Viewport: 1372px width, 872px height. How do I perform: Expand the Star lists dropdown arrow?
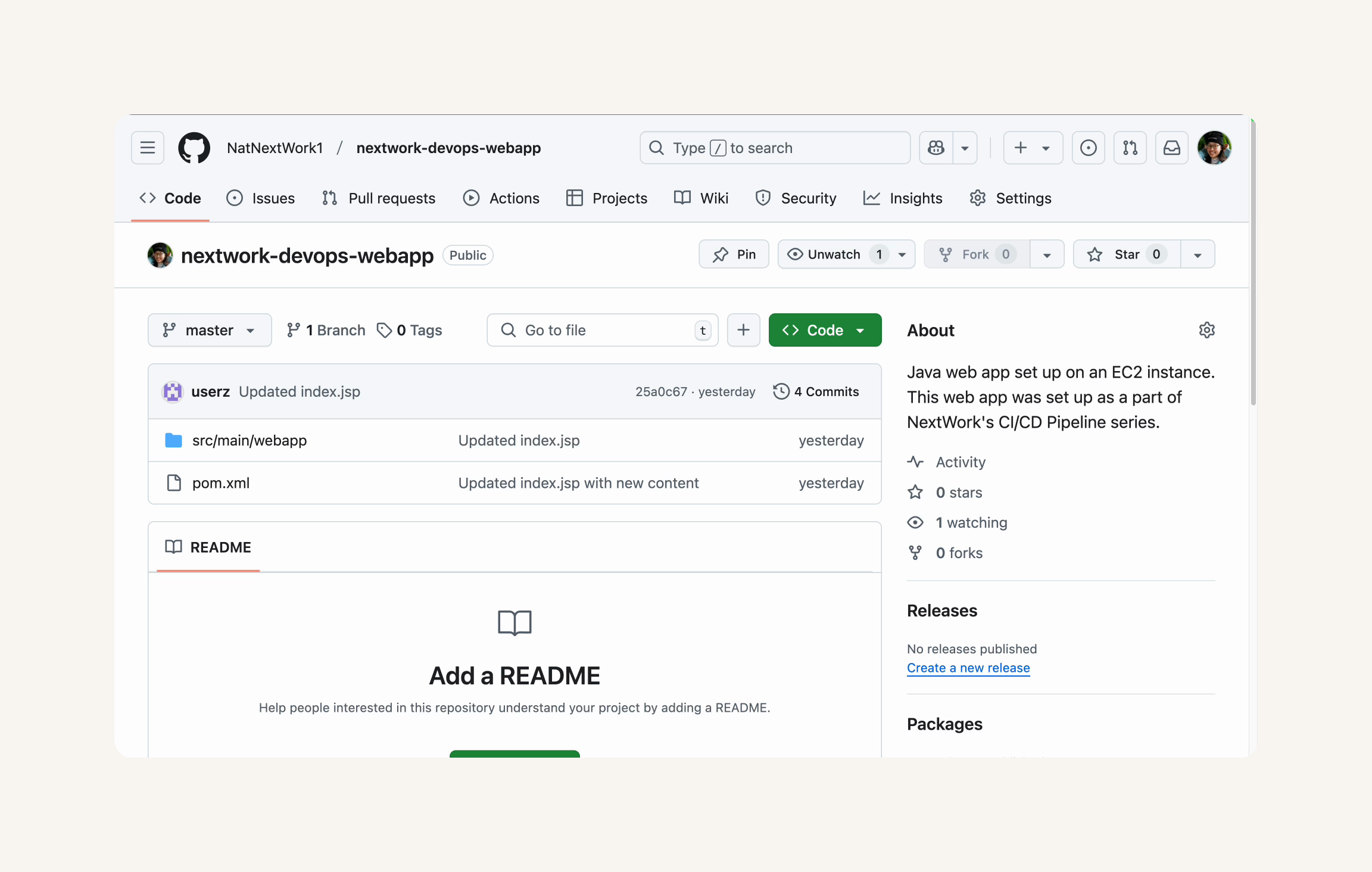pyautogui.click(x=1198, y=254)
